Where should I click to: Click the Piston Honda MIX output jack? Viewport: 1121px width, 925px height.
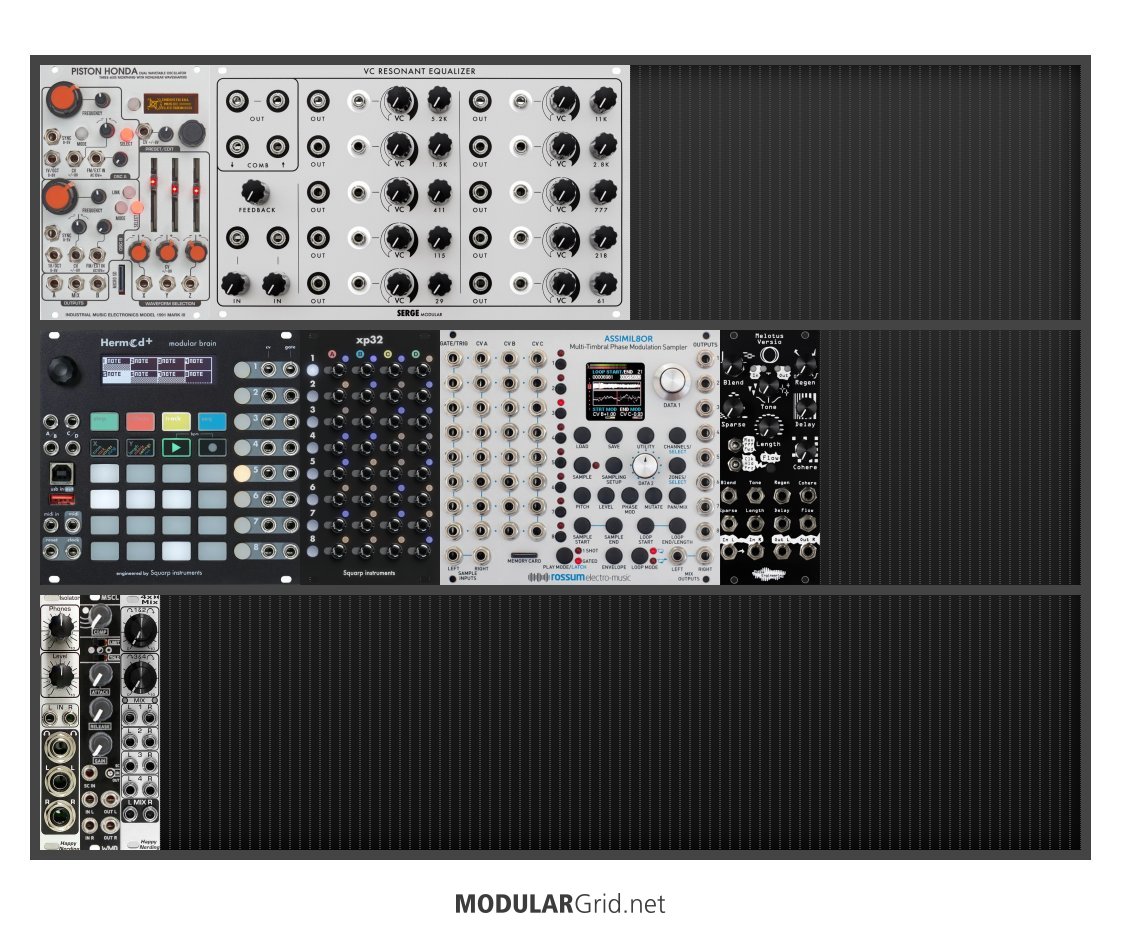pos(75,285)
